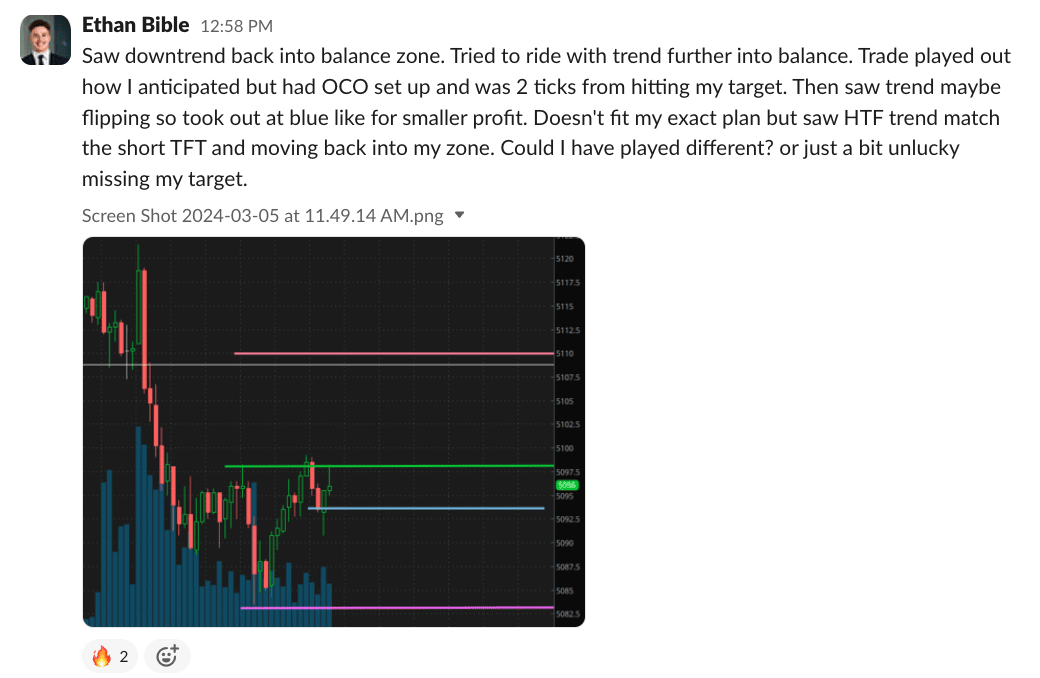The image size is (1040, 678).
Task: Click the 5082.5 price axis label
Action: 566,614
